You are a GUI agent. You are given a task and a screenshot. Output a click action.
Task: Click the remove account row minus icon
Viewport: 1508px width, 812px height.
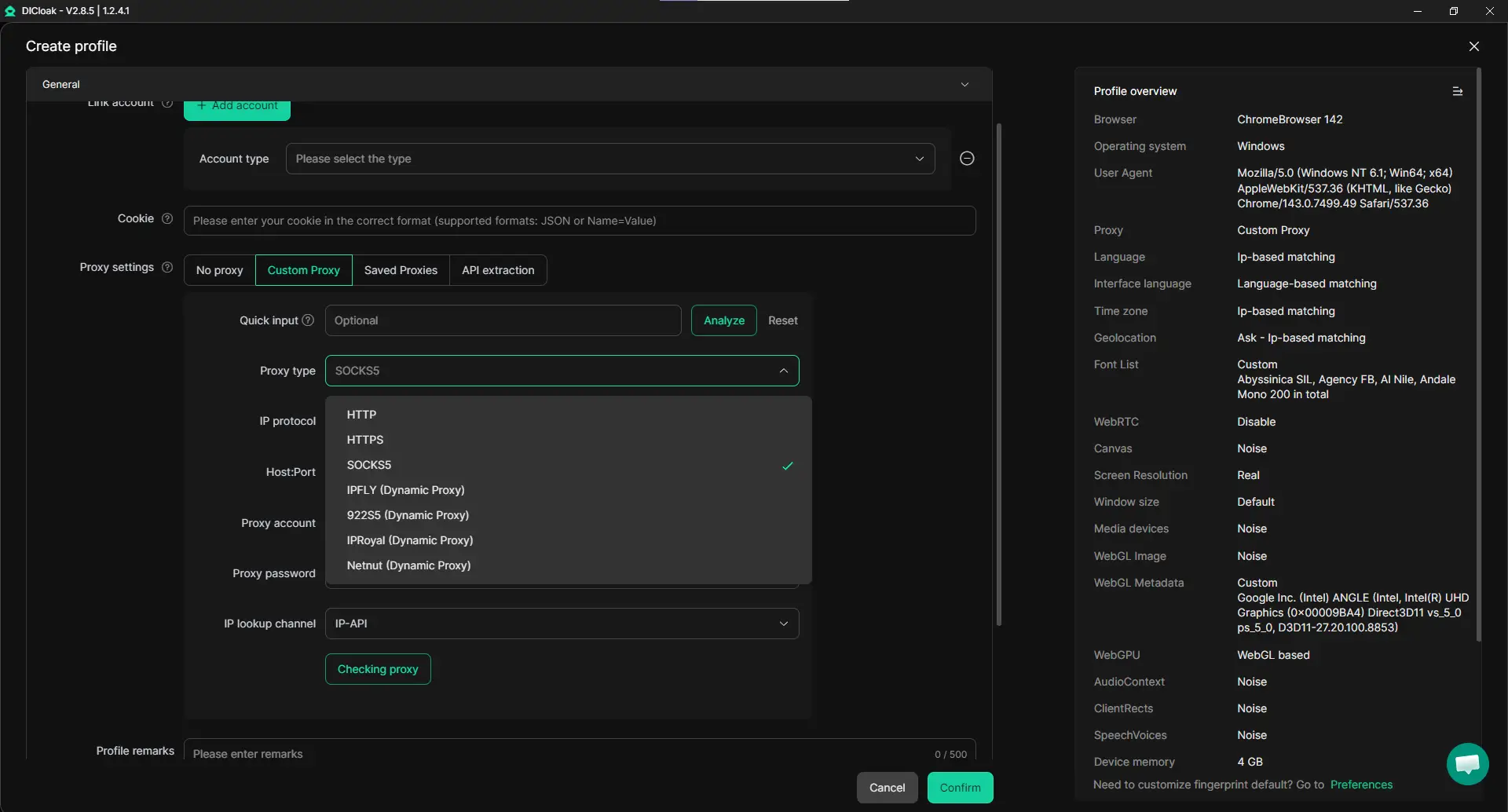967,159
